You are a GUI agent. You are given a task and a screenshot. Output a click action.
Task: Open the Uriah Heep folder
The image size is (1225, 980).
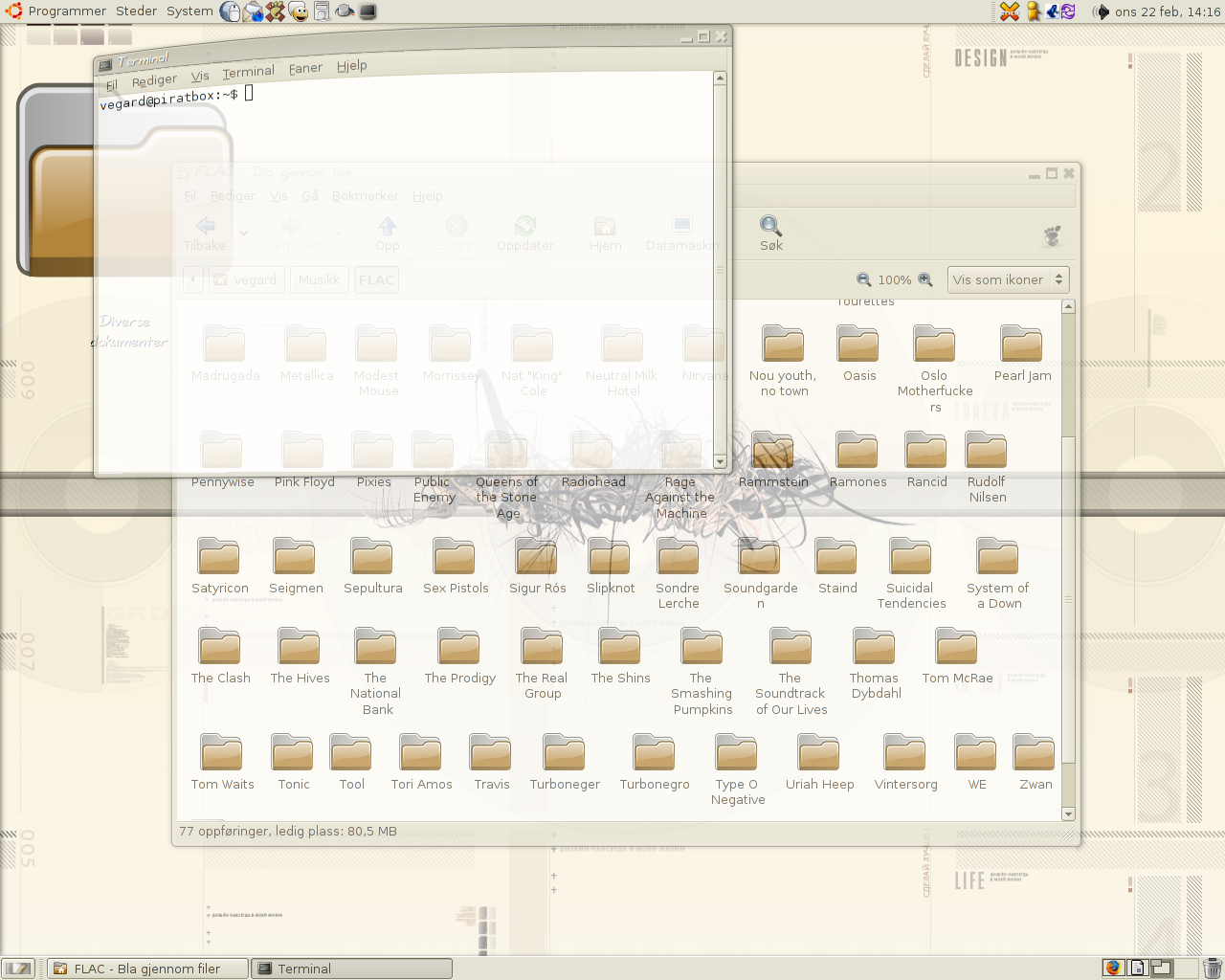(819, 763)
